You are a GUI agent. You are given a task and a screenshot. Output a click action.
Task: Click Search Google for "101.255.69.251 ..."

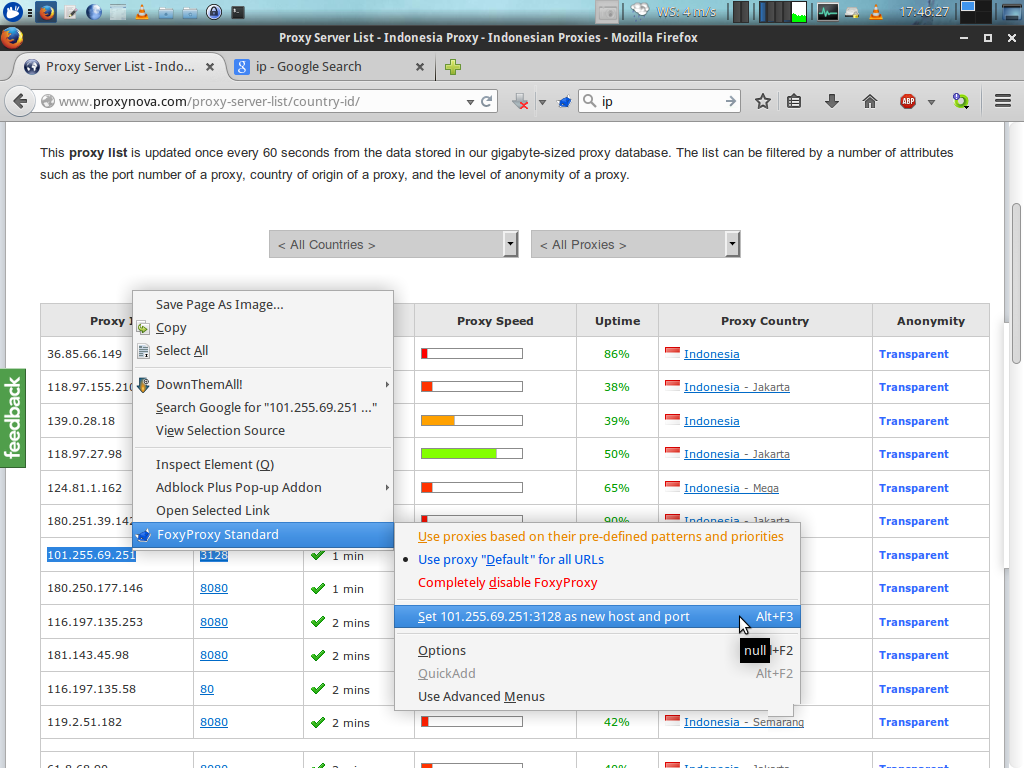(x=263, y=408)
